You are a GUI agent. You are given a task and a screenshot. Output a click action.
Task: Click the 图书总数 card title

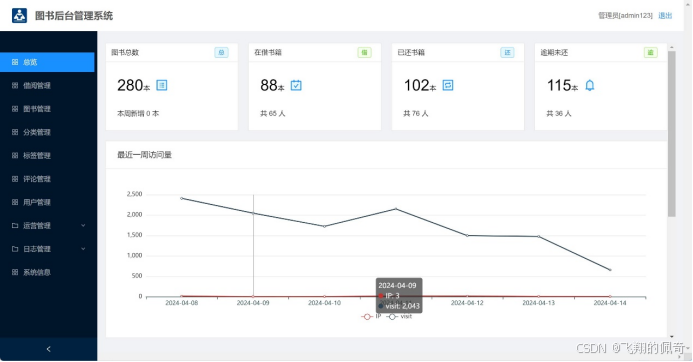coord(125,53)
